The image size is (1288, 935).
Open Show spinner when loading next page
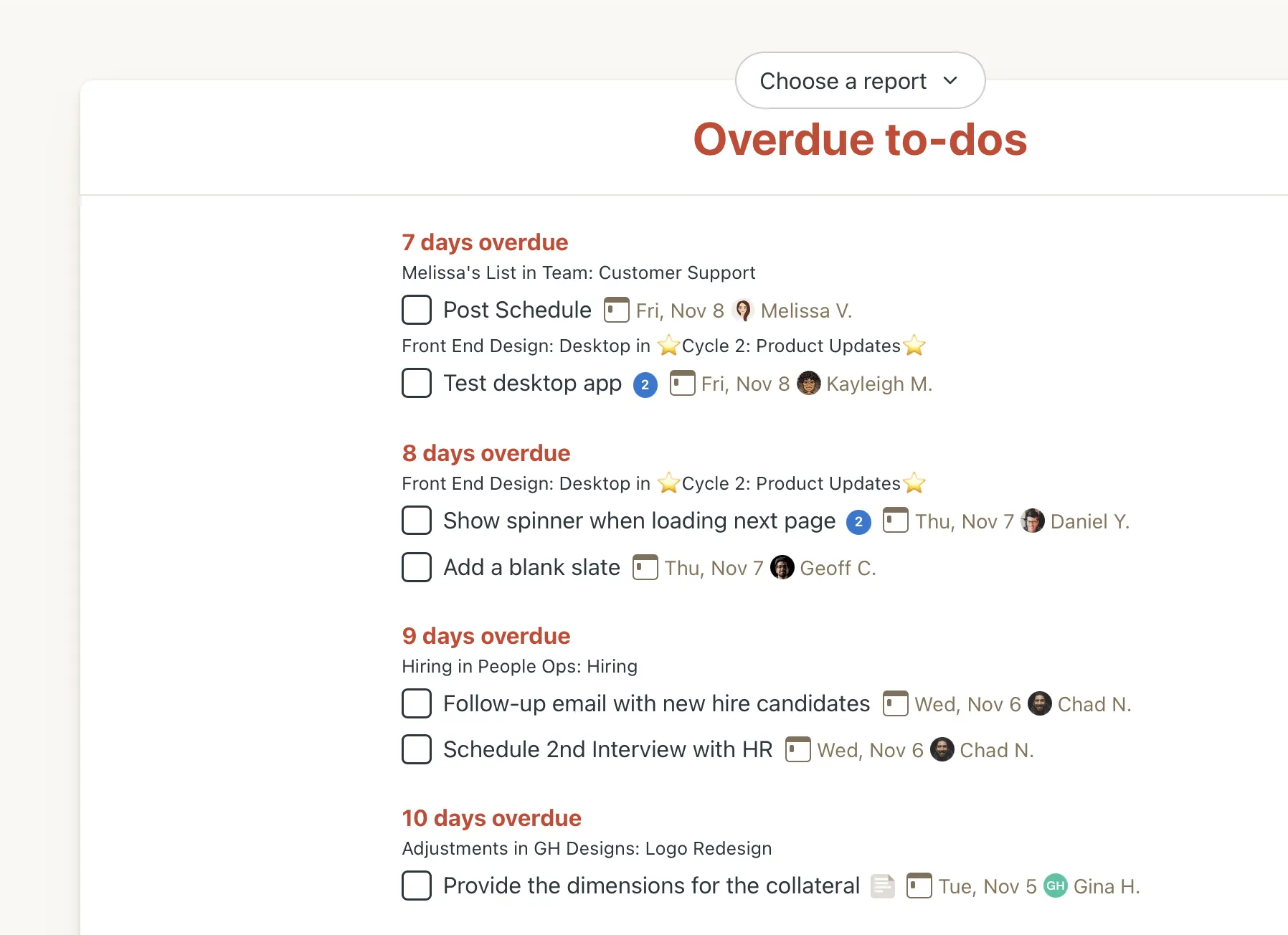(x=639, y=521)
